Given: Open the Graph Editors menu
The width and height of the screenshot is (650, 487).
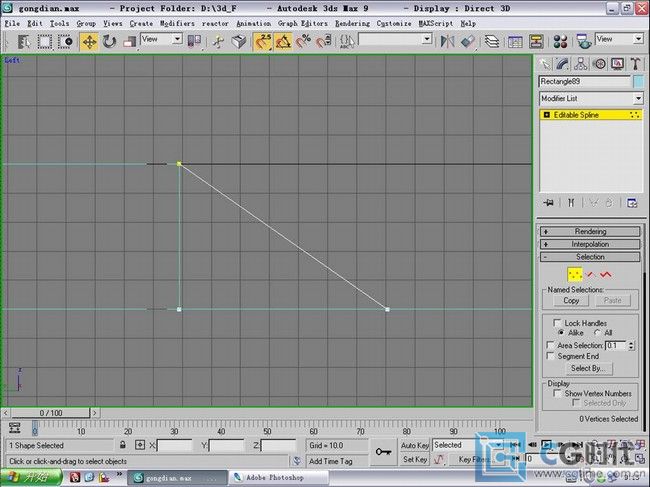Looking at the screenshot, I should (x=303, y=24).
